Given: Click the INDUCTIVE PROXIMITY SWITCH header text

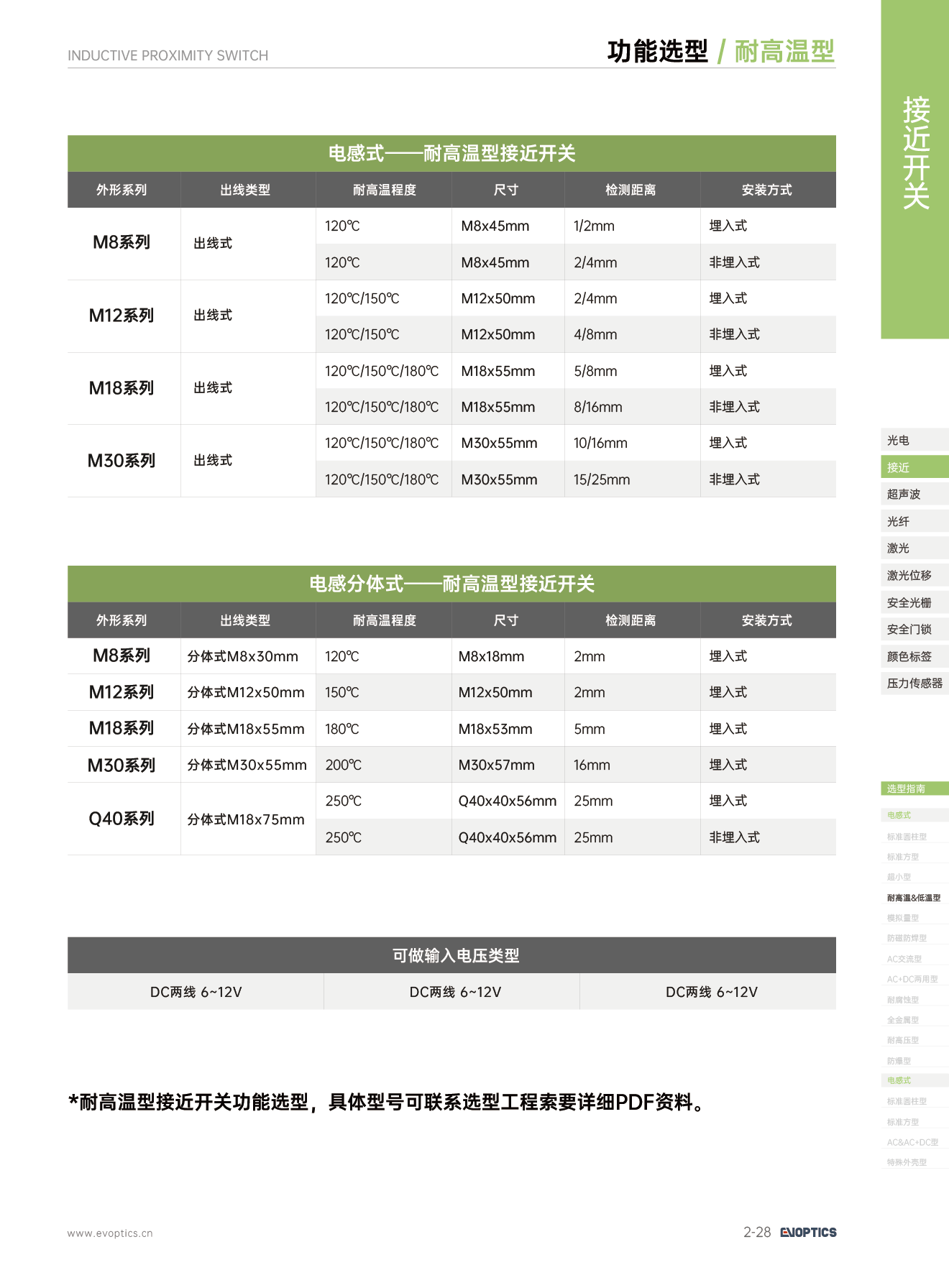Looking at the screenshot, I should click(168, 55).
